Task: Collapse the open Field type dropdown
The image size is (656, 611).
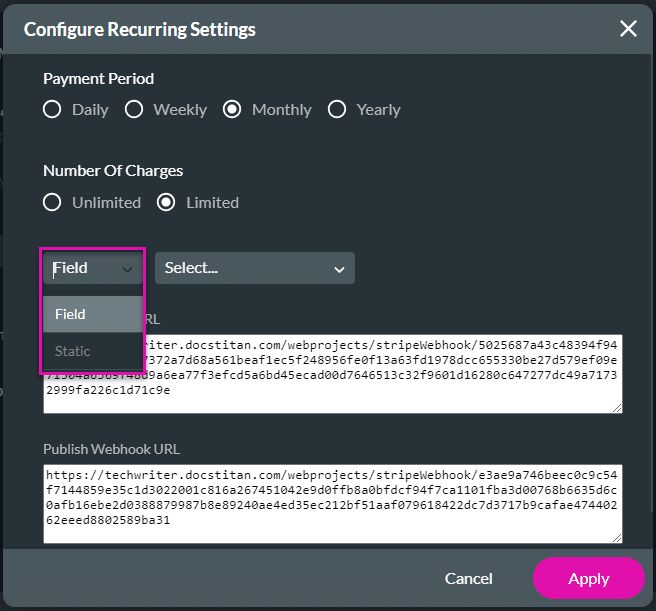Action: (93, 268)
